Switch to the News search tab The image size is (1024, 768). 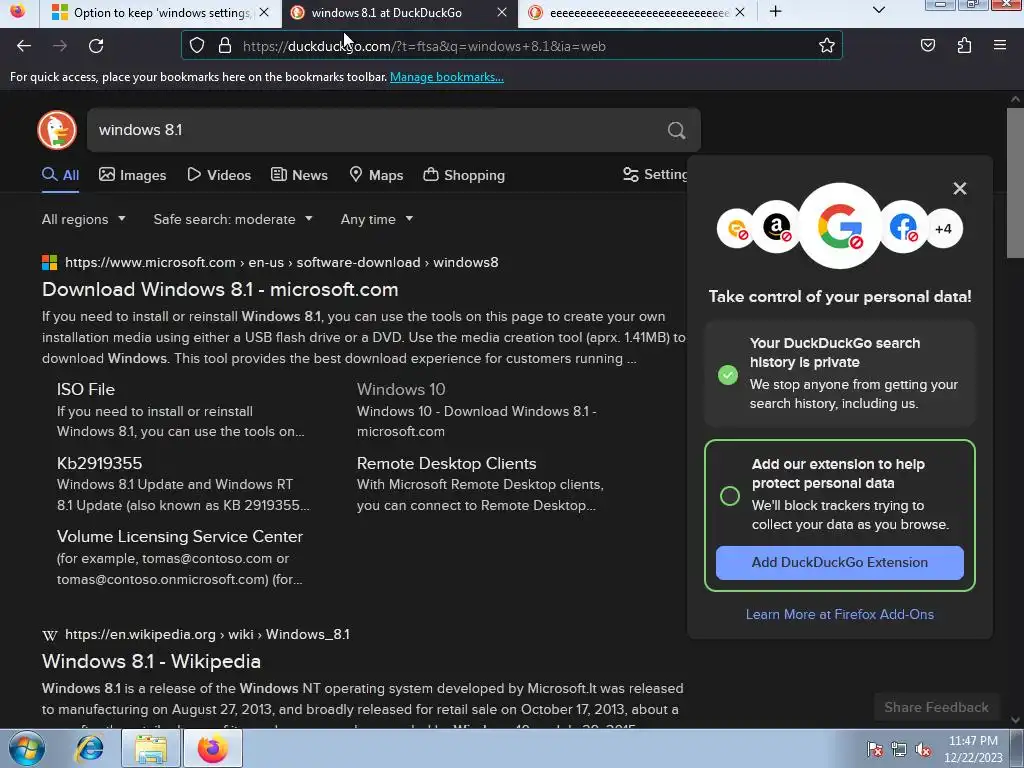(299, 175)
